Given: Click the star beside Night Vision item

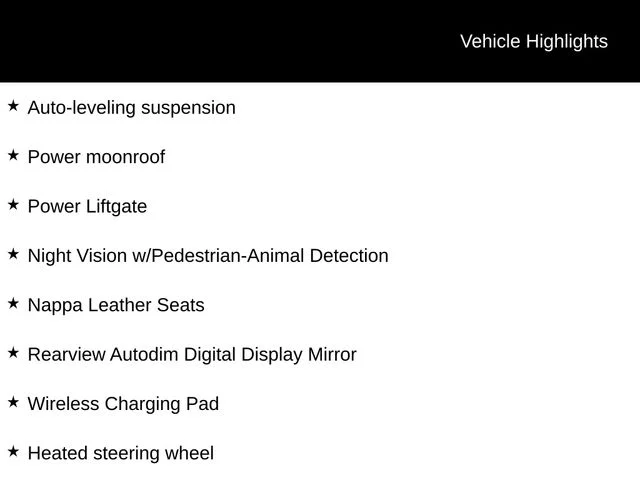Looking at the screenshot, I should coord(13,254).
